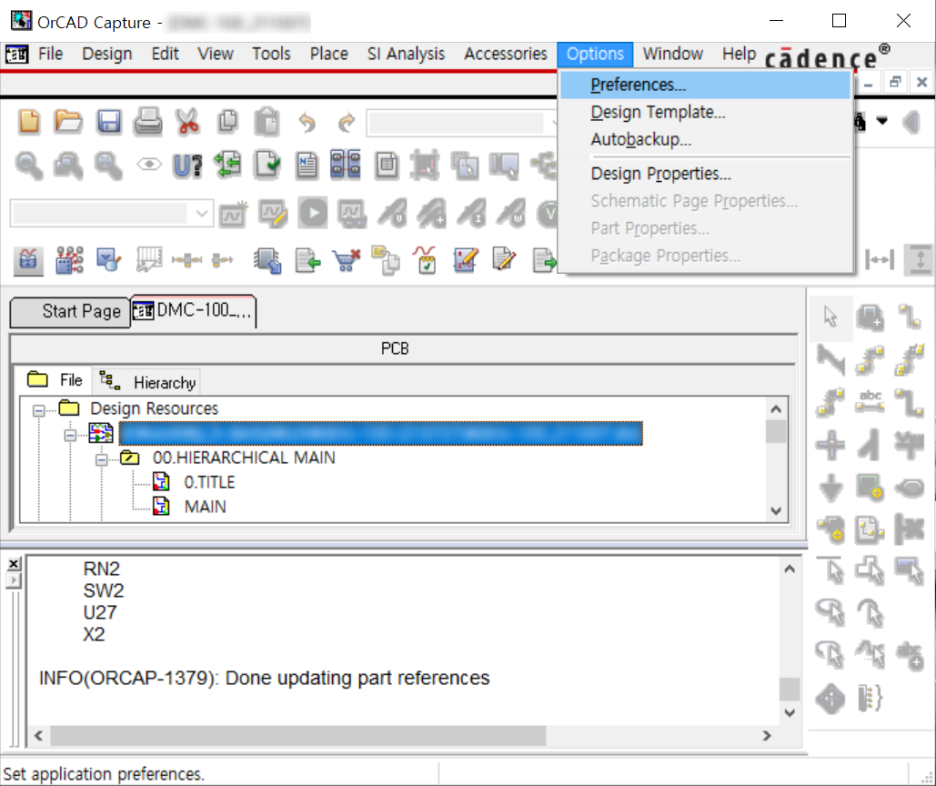
Task: Select the Design Resources folder
Action: tap(154, 409)
